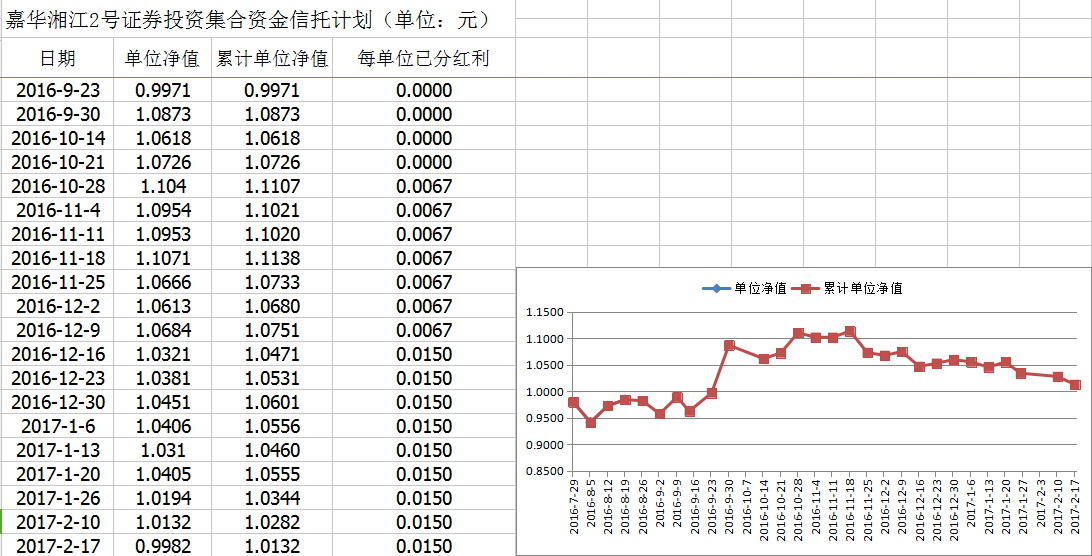This screenshot has height=556, width=1092.
Task: Click the cell containing 1.1138
Action: pos(272,258)
